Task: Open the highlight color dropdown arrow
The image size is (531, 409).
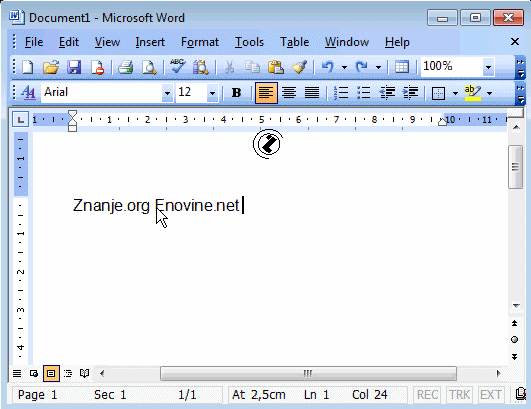Action: coord(489,93)
